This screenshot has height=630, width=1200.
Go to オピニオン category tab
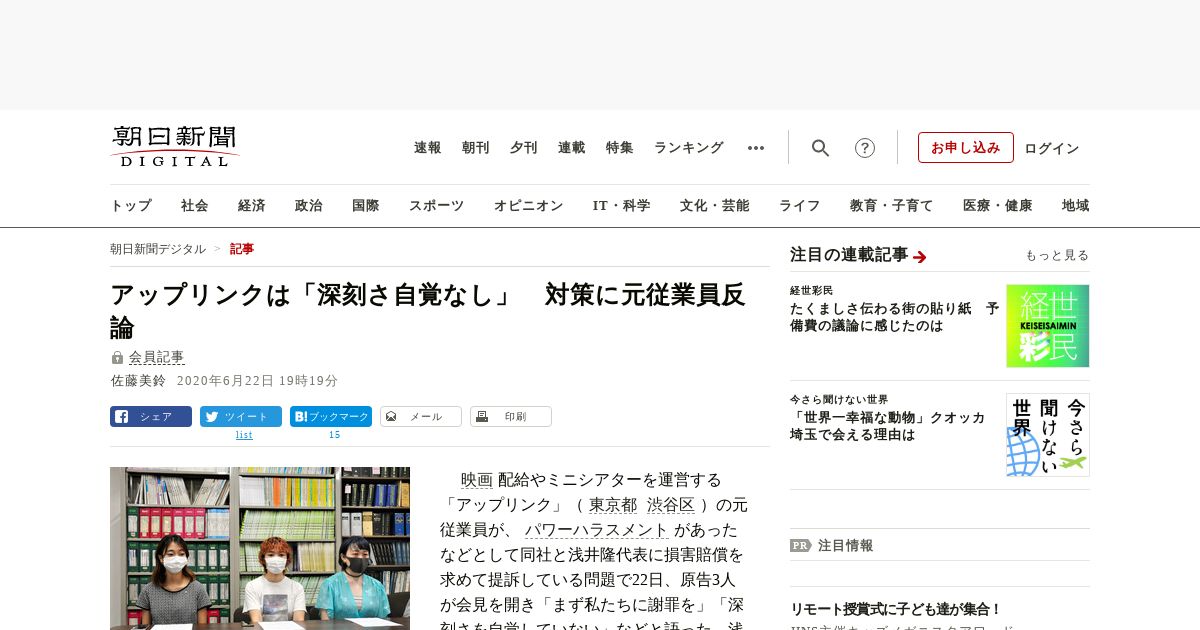pos(528,206)
